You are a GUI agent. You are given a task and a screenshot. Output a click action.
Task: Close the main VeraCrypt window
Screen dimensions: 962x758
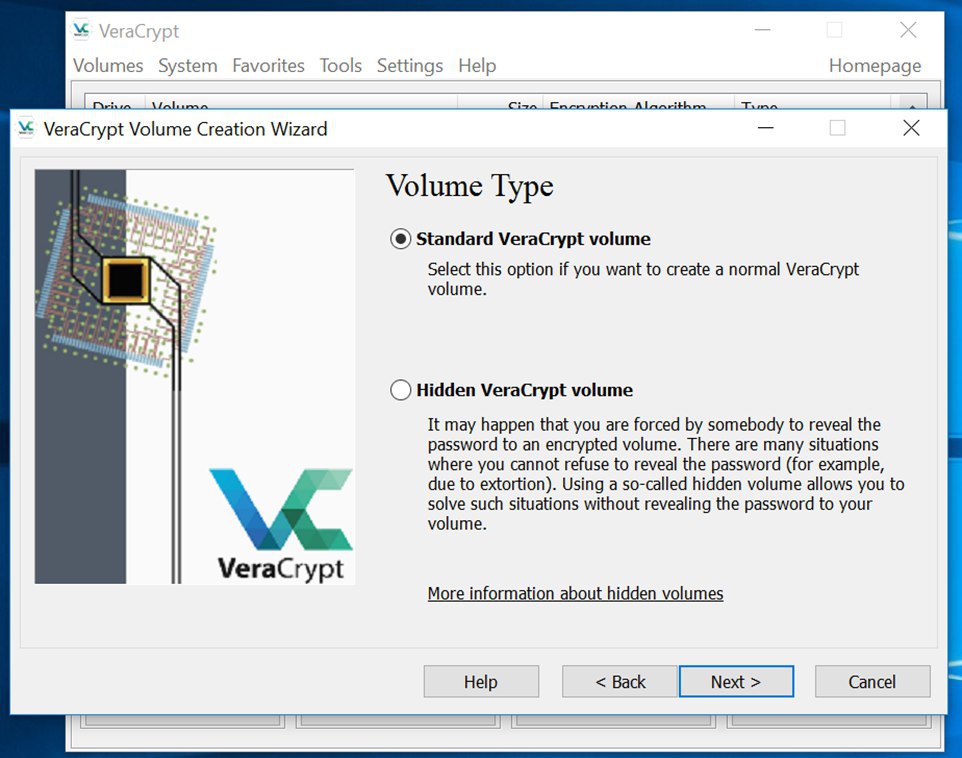point(908,31)
